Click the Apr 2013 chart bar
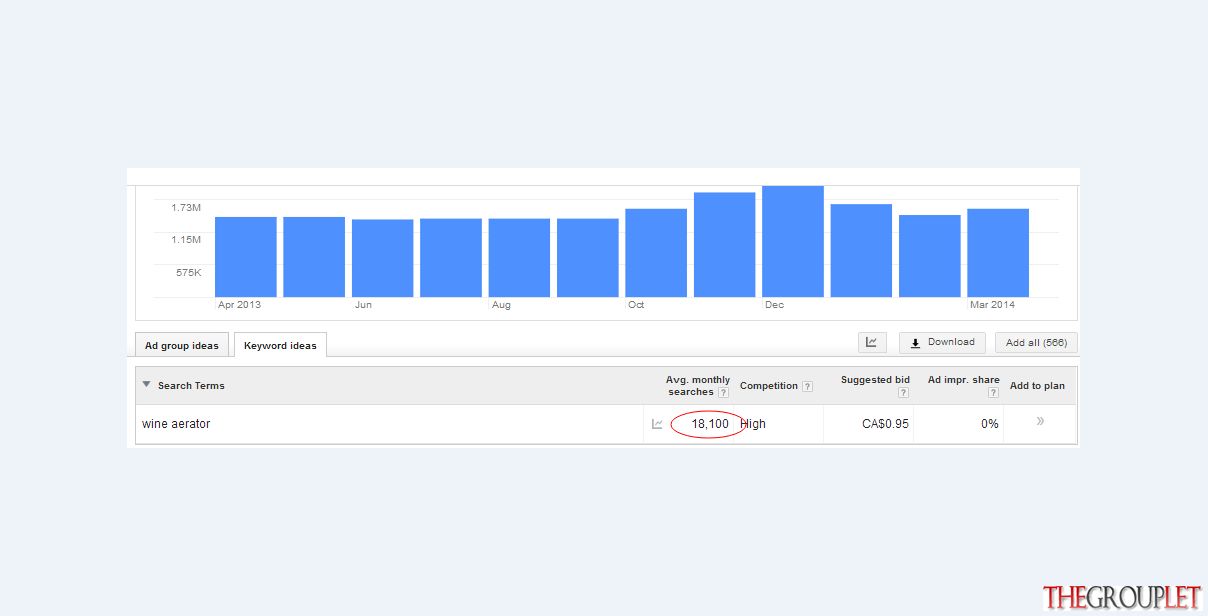Viewport: 1208px width, 616px height. click(x=246, y=257)
